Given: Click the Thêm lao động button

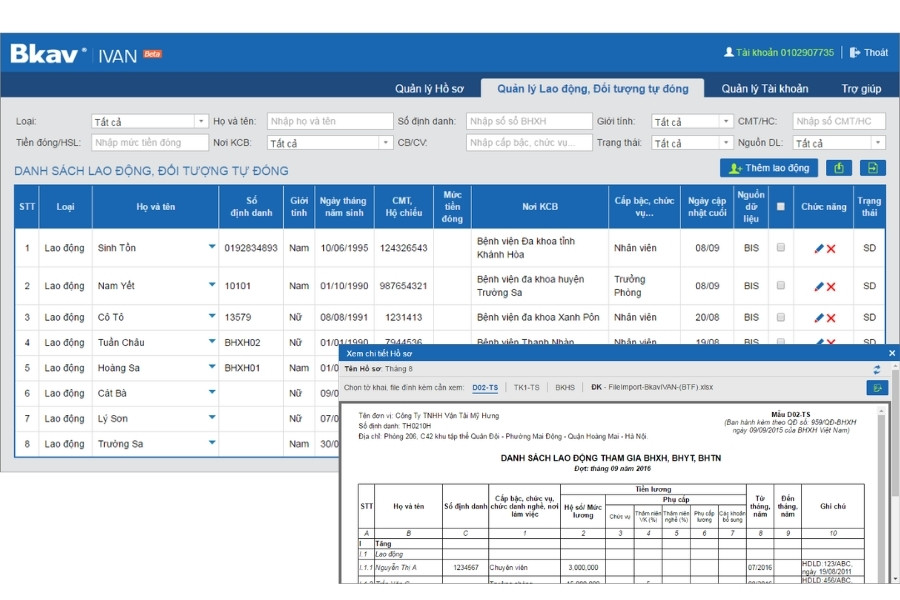Looking at the screenshot, I should click(x=769, y=168).
